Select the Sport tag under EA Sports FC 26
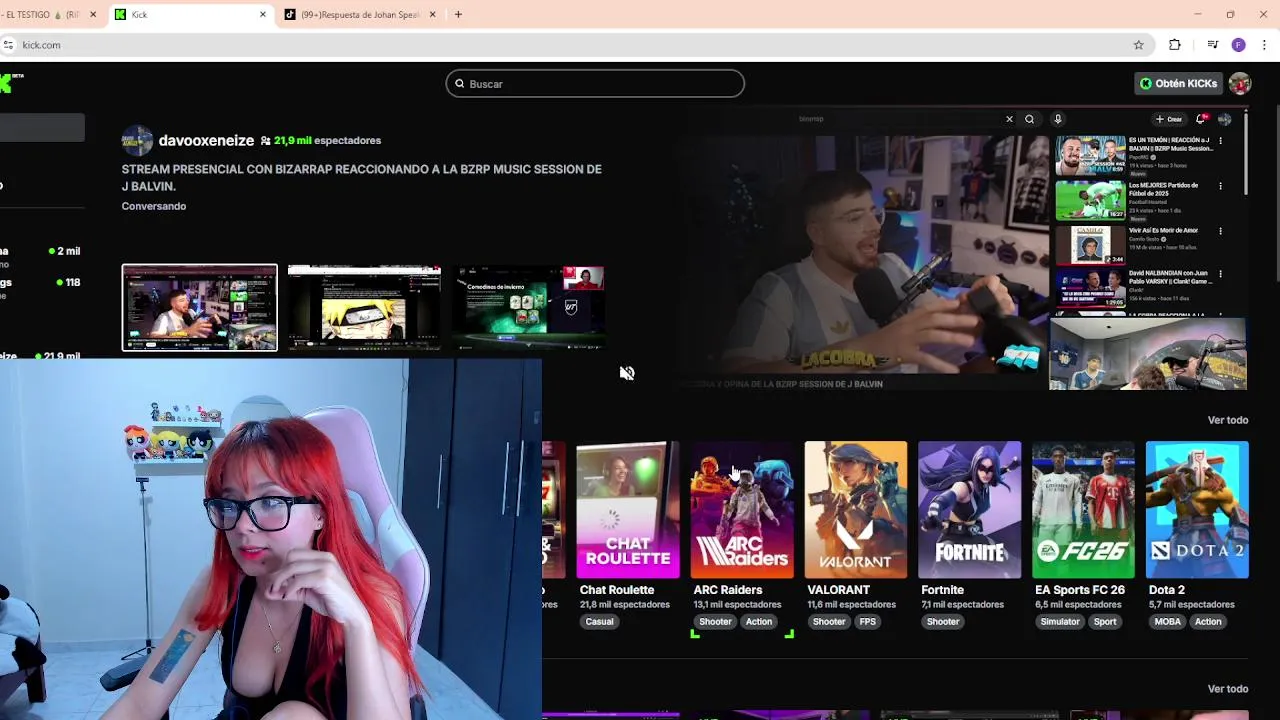This screenshot has height=720, width=1280. pos(1105,622)
